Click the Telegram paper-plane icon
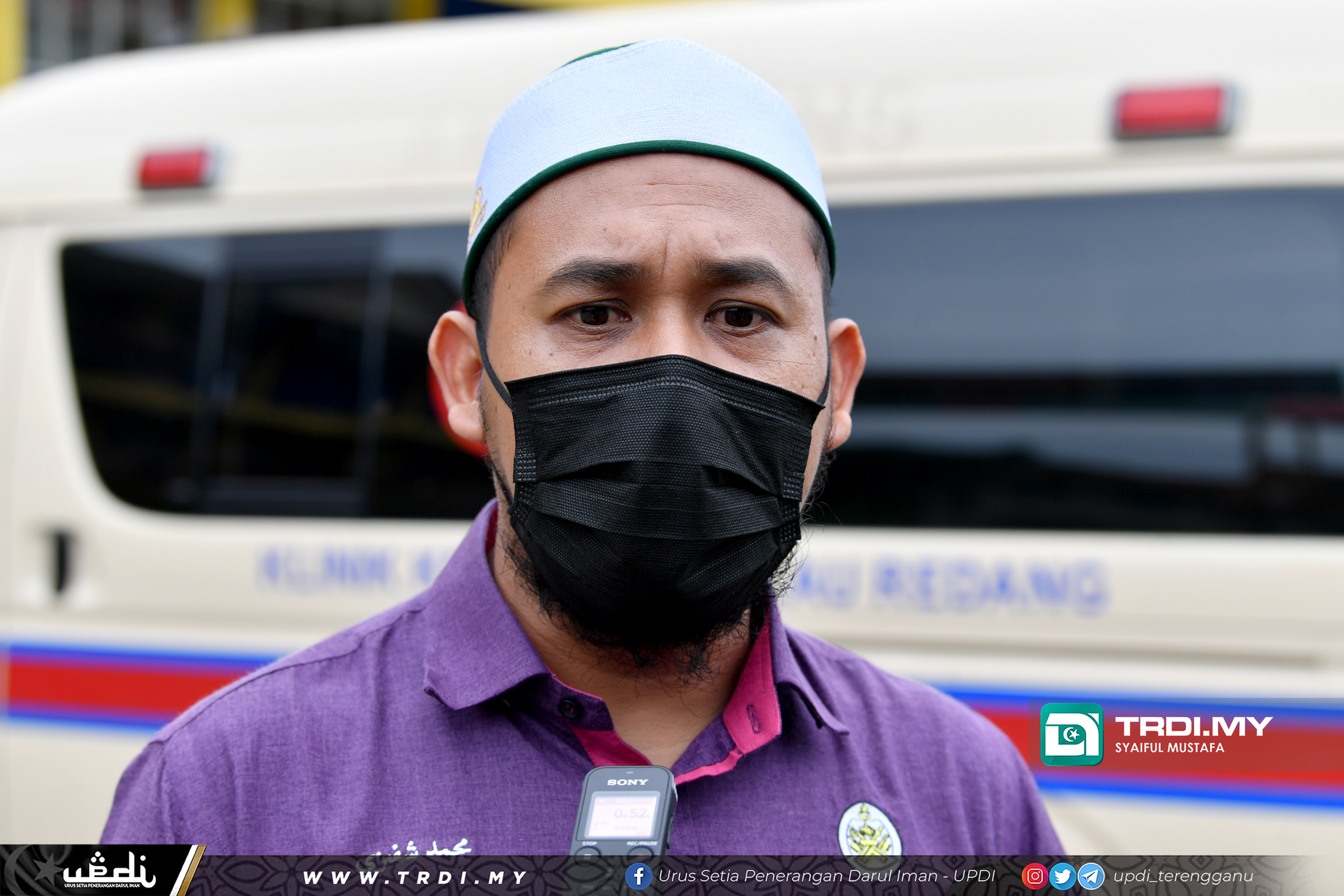Screen dimensions: 1344x896 tap(1091, 876)
